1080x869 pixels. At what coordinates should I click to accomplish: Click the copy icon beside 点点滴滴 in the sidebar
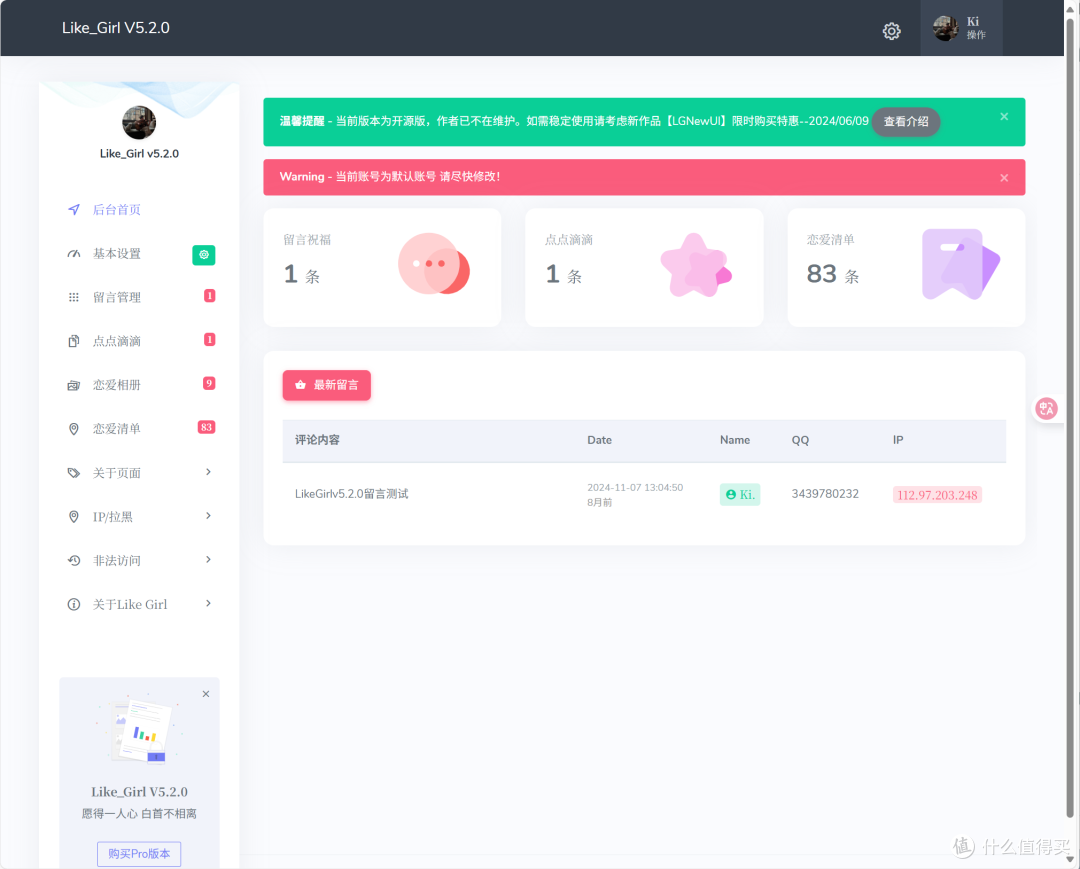[x=74, y=341]
